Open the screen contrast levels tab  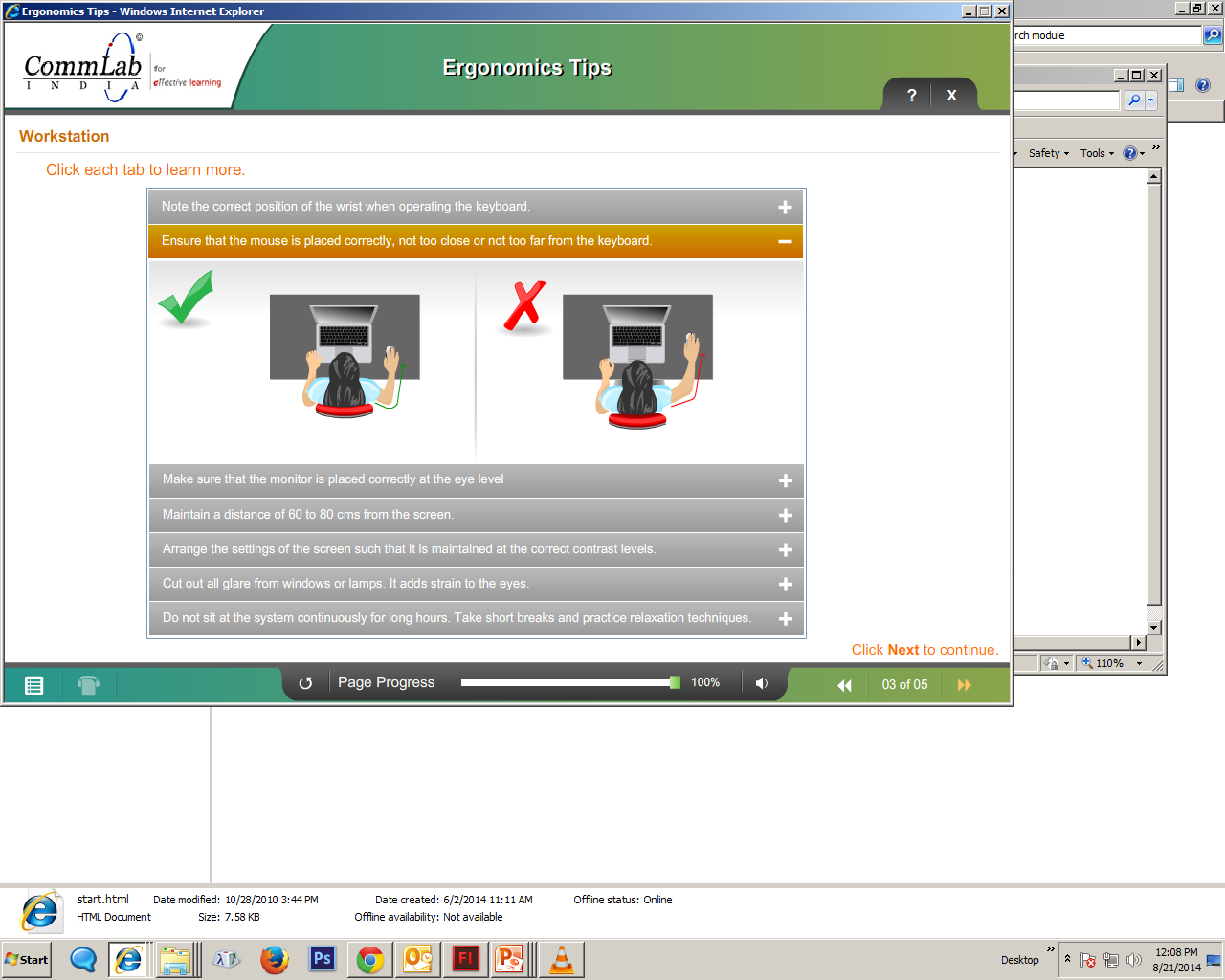coord(785,549)
